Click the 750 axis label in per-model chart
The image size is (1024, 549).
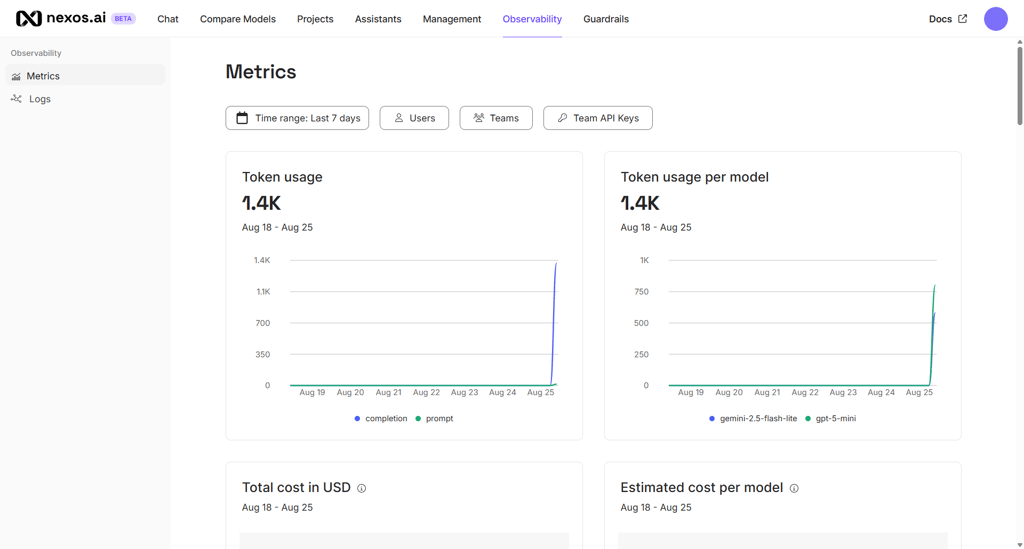[641, 292]
